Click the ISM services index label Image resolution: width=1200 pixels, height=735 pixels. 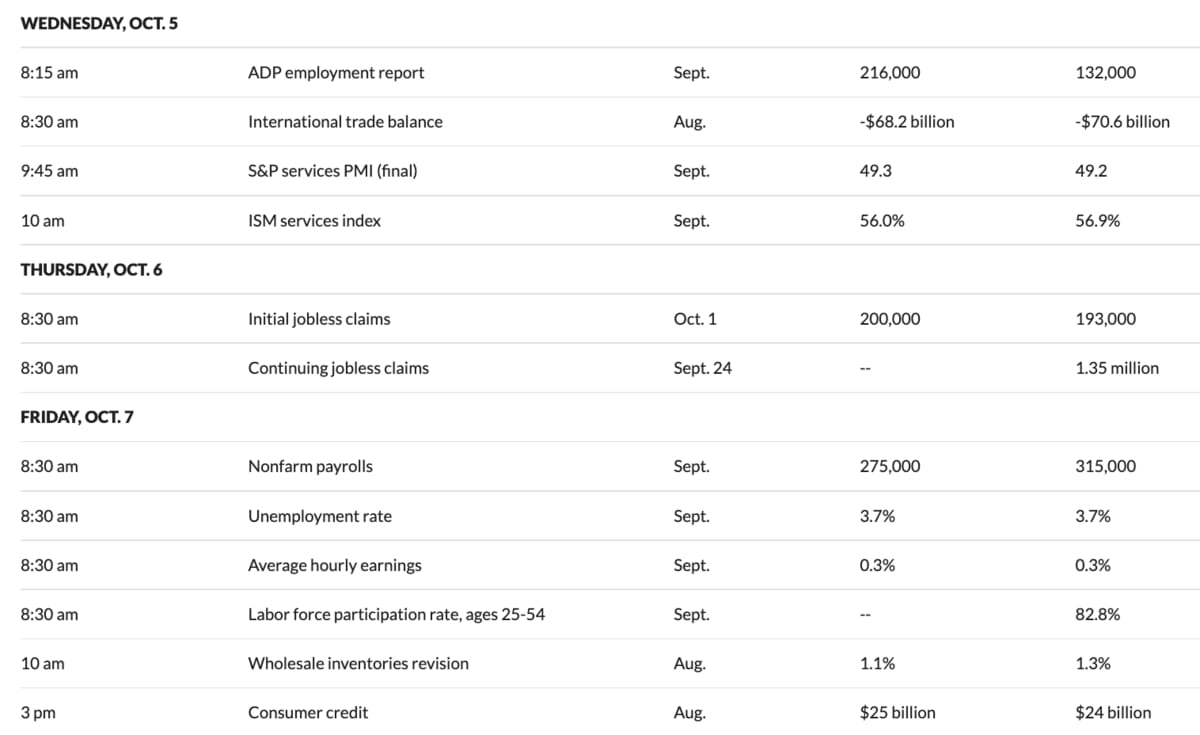point(314,221)
